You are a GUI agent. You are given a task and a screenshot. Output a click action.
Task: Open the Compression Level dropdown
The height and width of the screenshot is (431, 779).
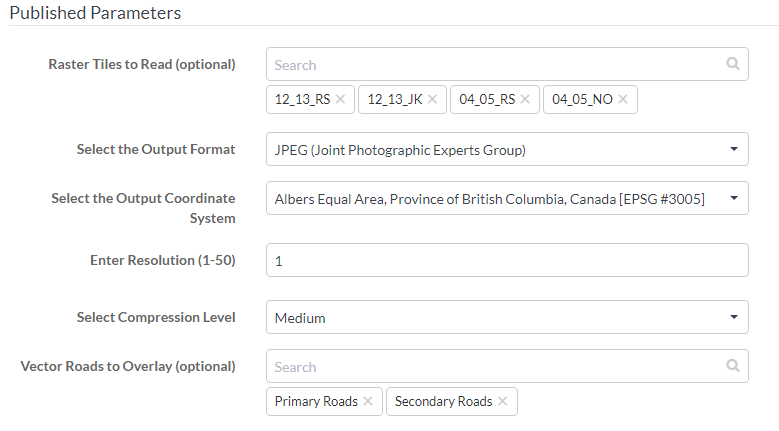[507, 317]
